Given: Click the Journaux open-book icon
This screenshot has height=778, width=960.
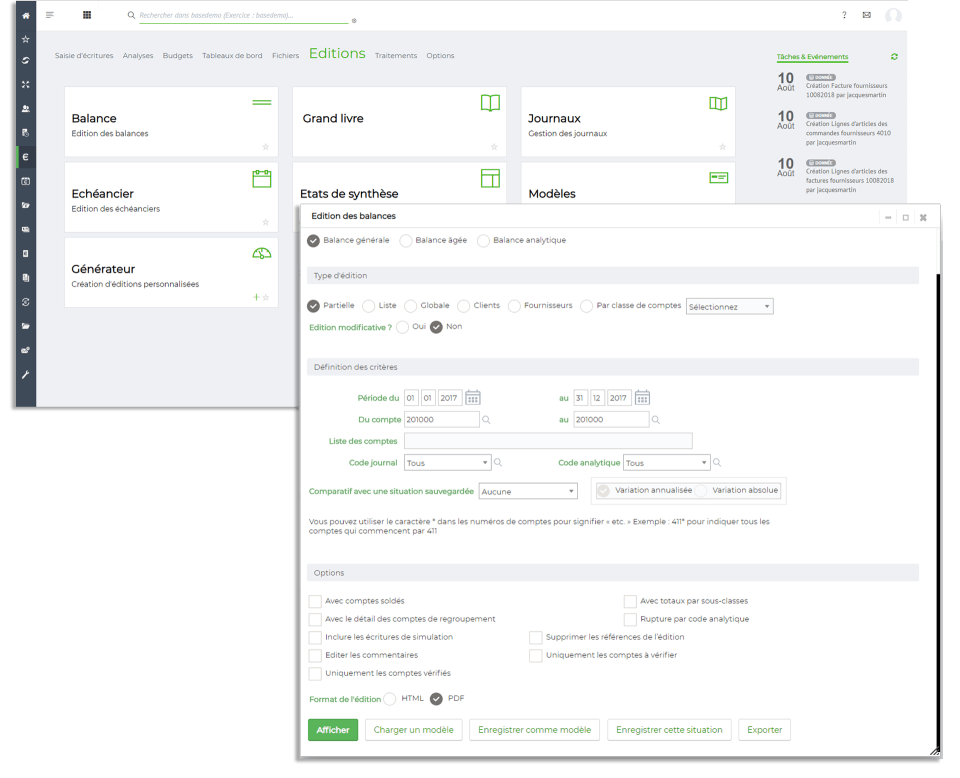Looking at the screenshot, I should pos(718,103).
